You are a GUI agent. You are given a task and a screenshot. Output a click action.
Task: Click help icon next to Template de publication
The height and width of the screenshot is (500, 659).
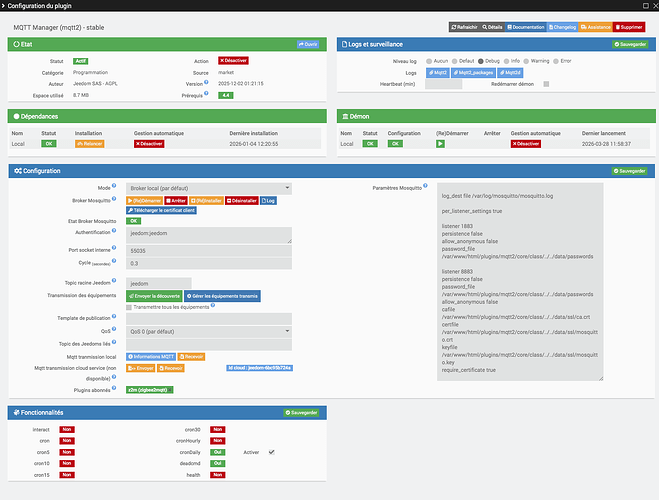114,316
